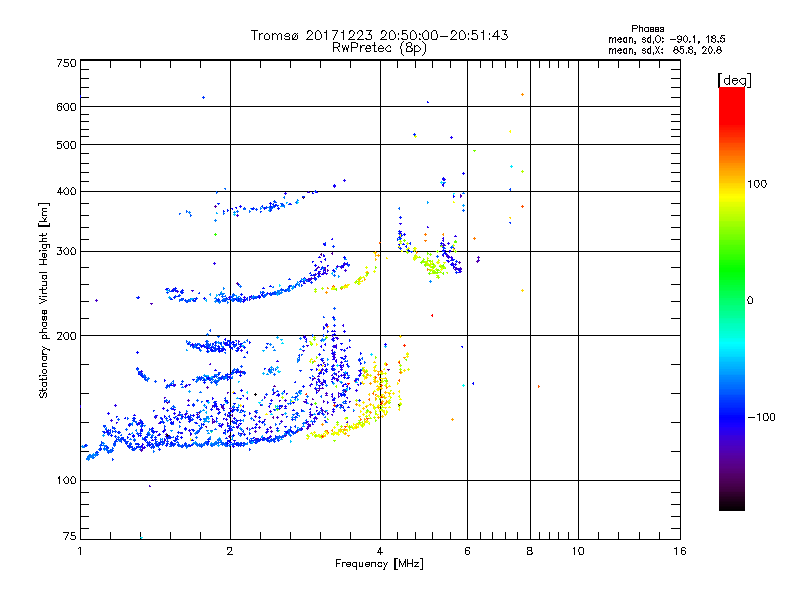
Task: Click the x-axis label '1'
Action: tap(80, 551)
